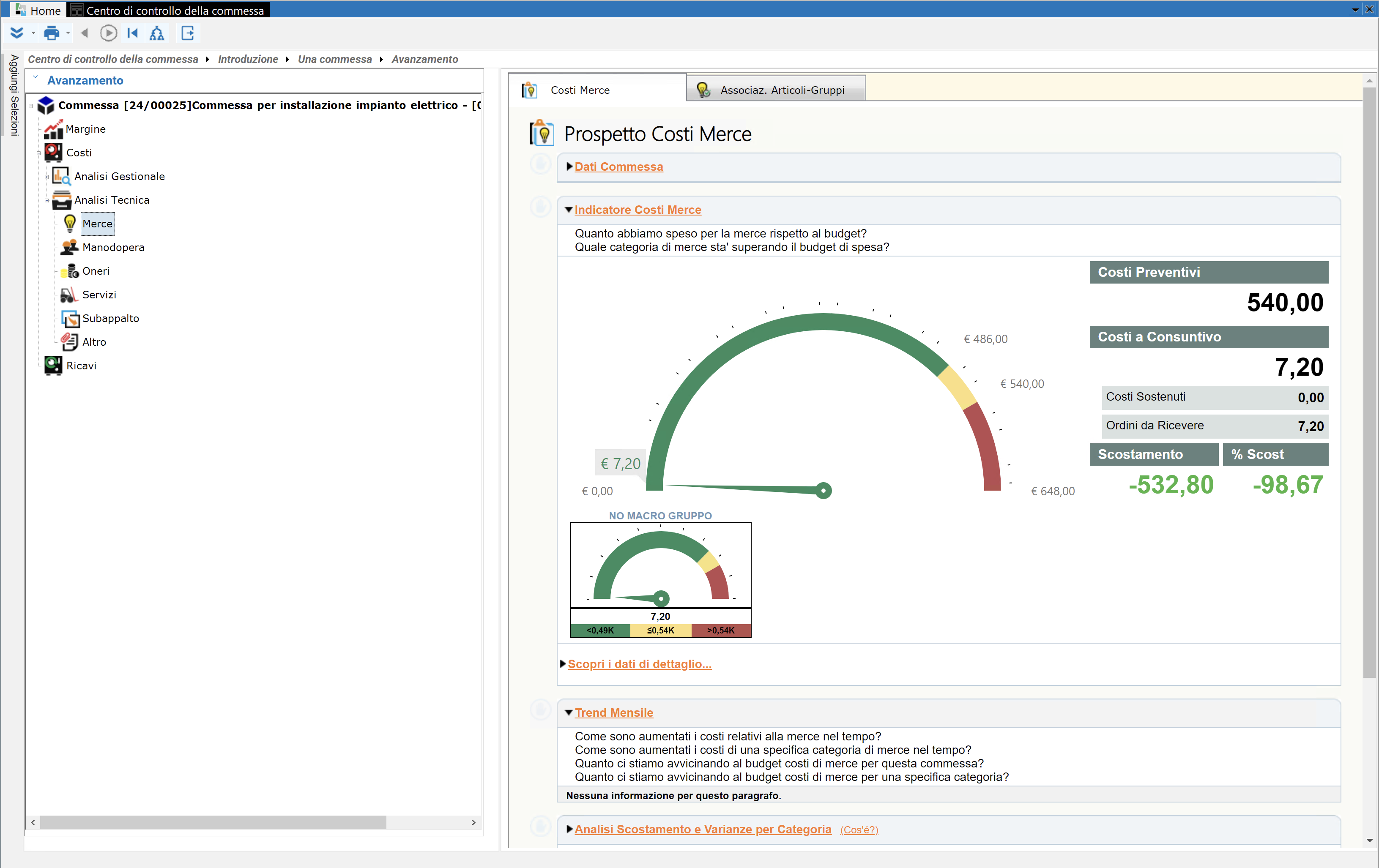Go back with the left arrow icon

point(85,33)
